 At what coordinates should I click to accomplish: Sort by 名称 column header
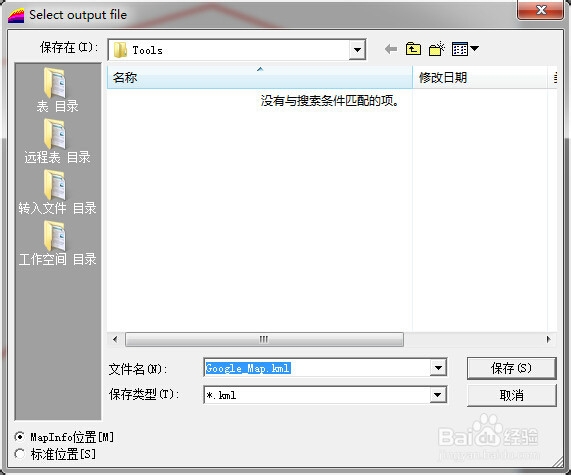(260, 77)
